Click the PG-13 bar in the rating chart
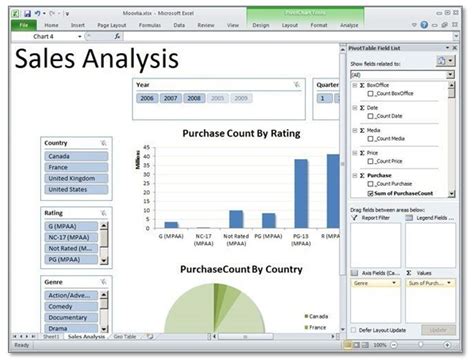The width and height of the screenshot is (474, 362). (x=301, y=194)
